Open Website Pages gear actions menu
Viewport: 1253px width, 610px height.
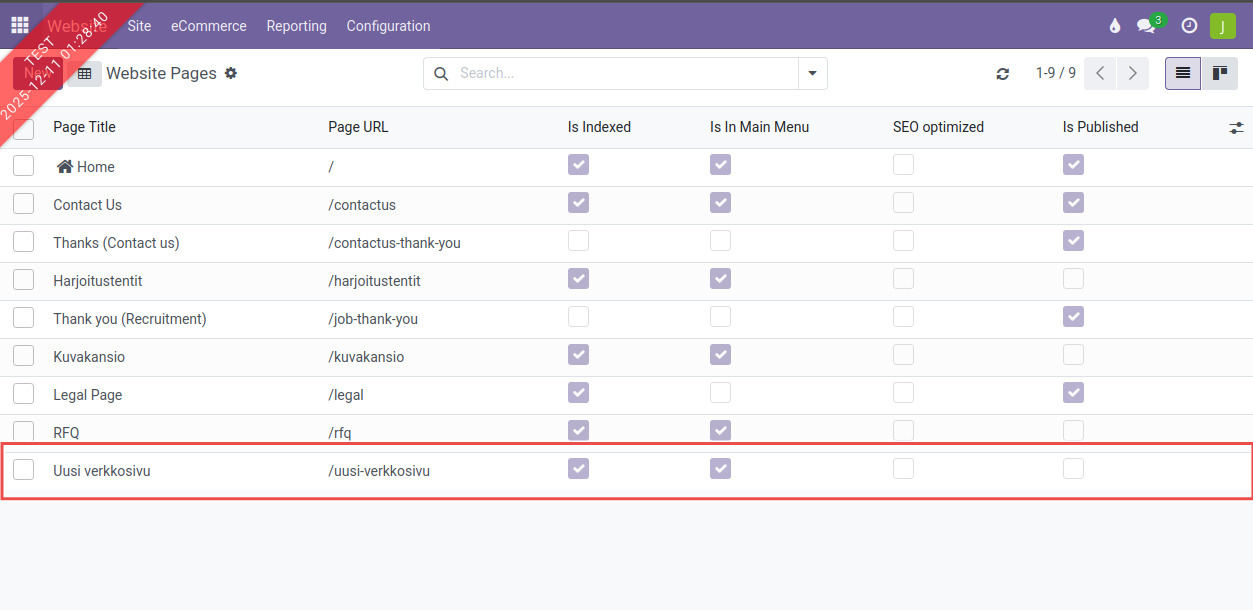coord(231,73)
